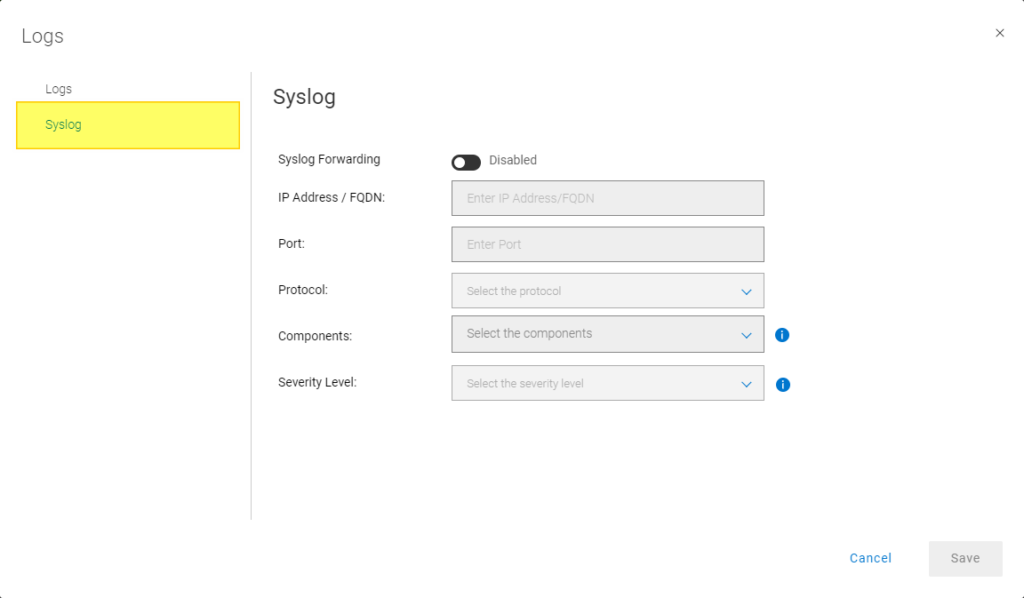1024x598 pixels.
Task: Switch Syslog Forwarding from Disabled
Action: [466, 160]
